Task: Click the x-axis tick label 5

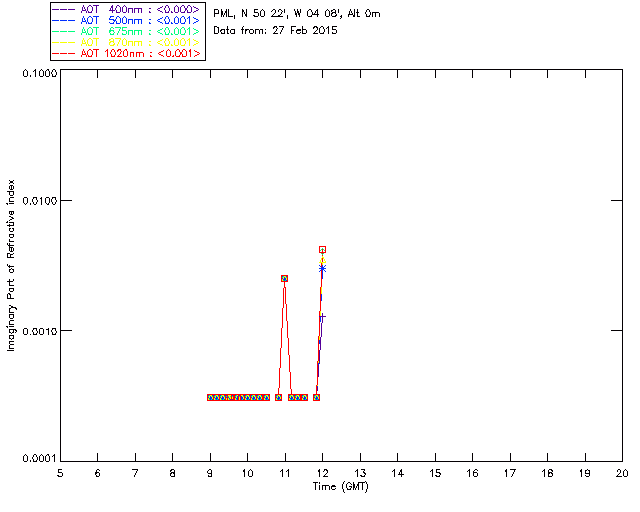Action: (x=60, y=474)
